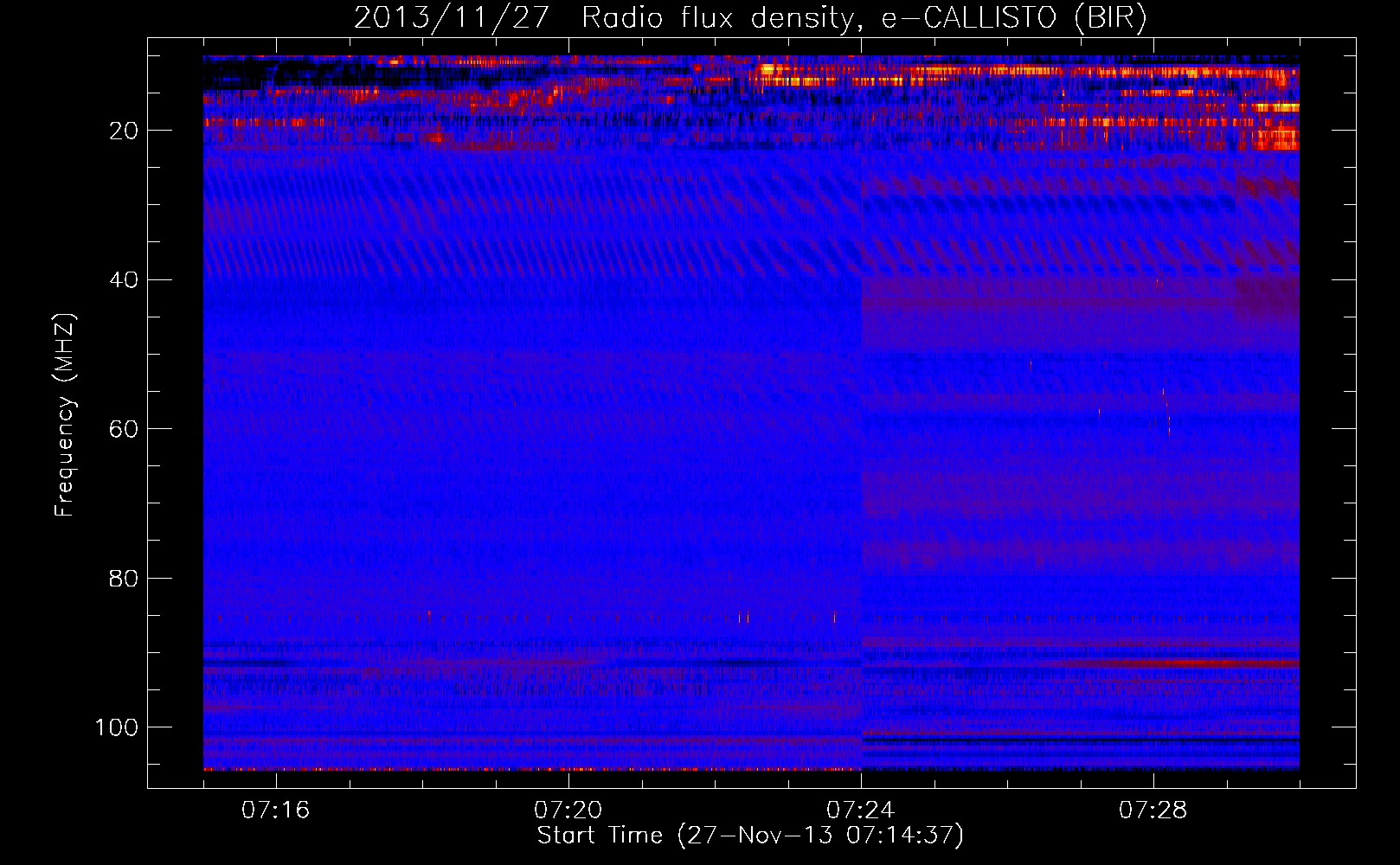Image resolution: width=1400 pixels, height=865 pixels.
Task: Click the 07:20 time tick label
Action: 568,811
